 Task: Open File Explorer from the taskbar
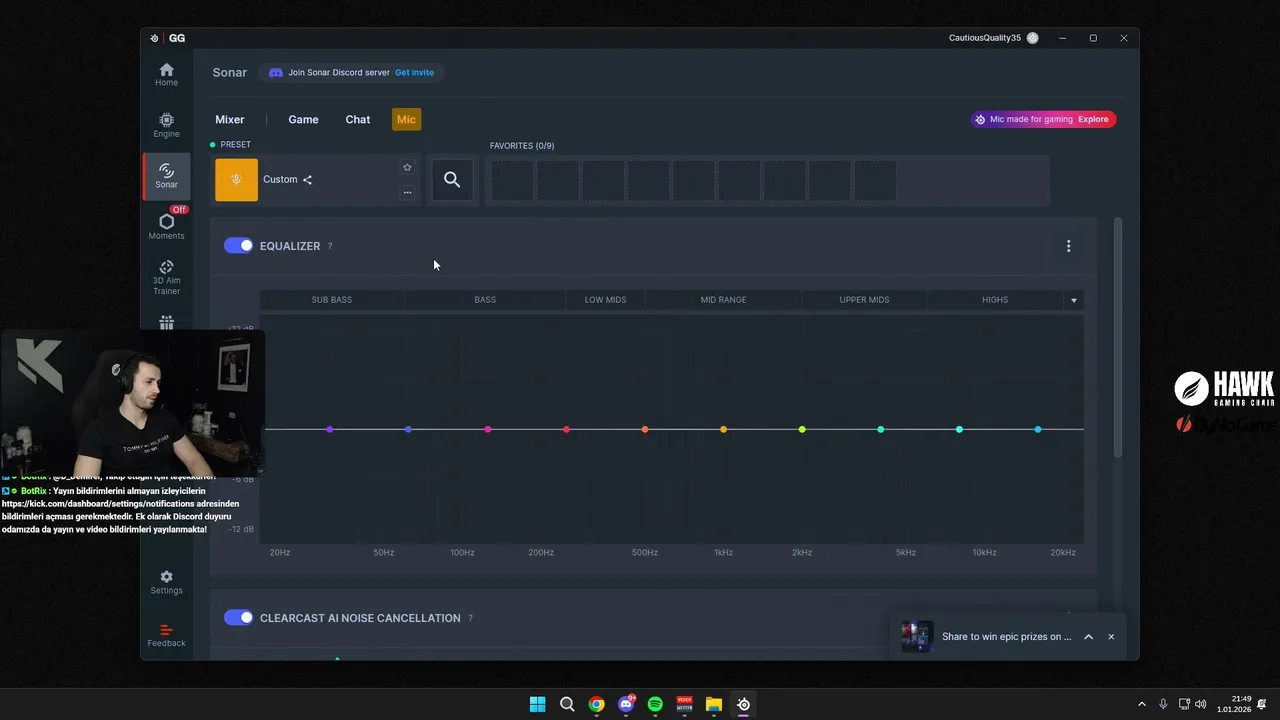pyautogui.click(x=714, y=704)
